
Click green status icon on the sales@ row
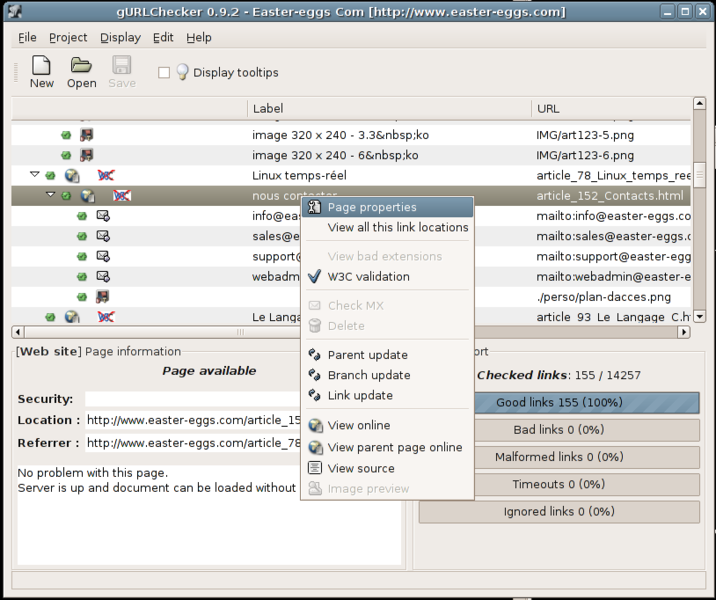coord(82,236)
